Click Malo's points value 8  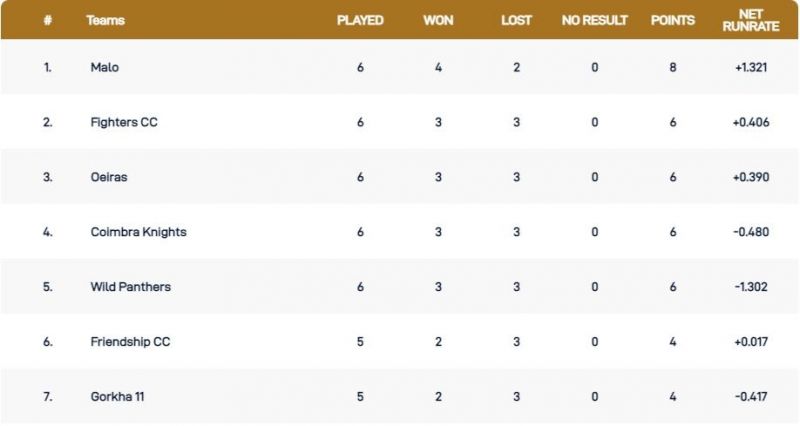click(673, 68)
